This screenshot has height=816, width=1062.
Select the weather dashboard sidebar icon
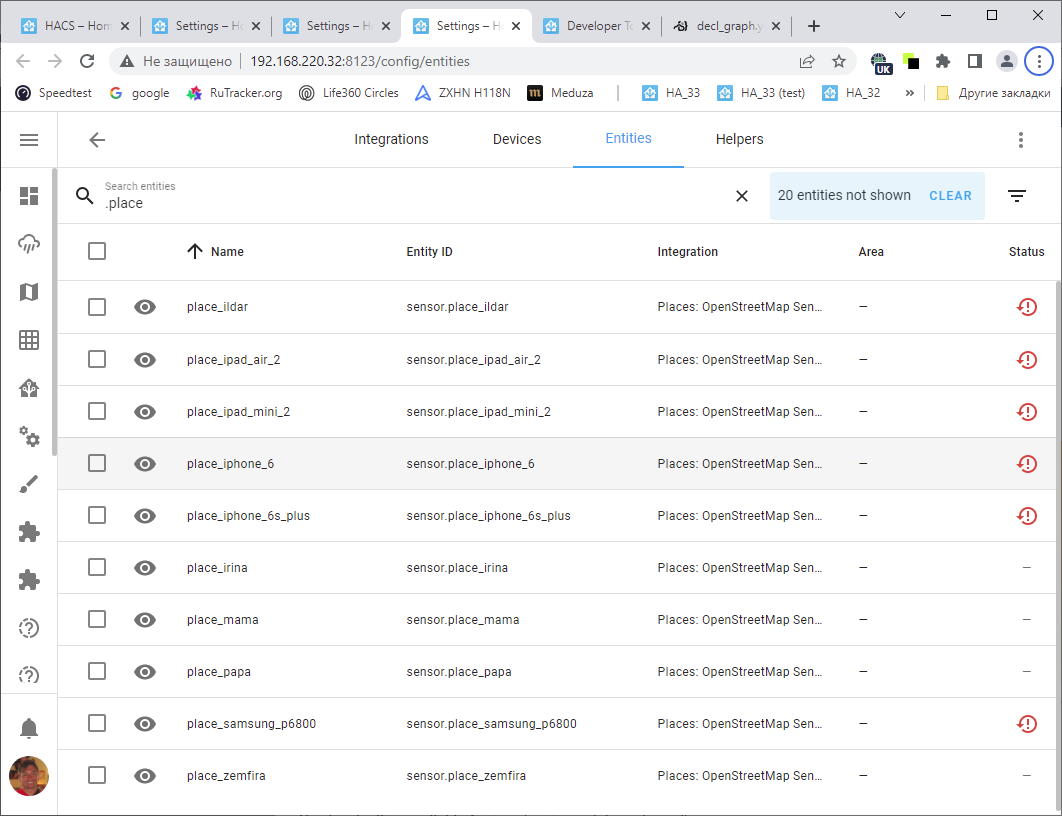(28, 243)
